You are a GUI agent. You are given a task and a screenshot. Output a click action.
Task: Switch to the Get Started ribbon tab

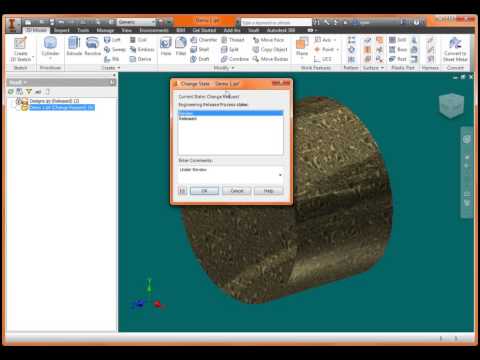pos(204,30)
